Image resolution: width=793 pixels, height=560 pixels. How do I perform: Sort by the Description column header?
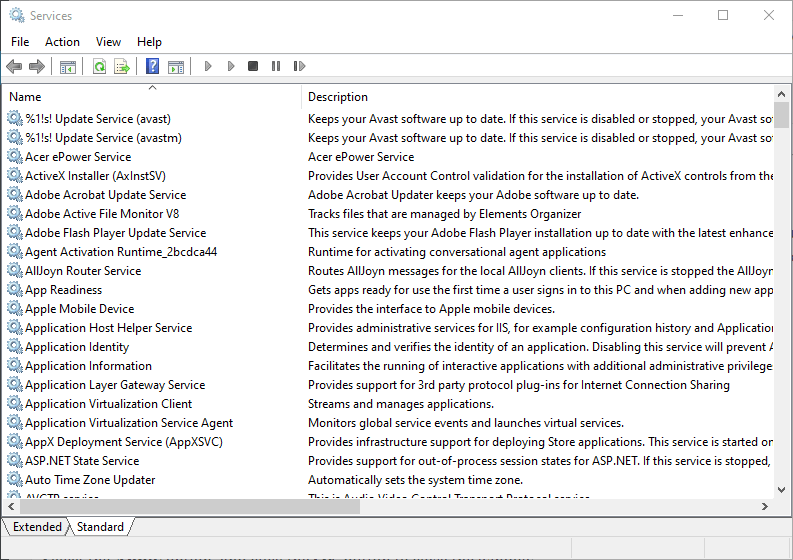pyautogui.click(x=538, y=97)
